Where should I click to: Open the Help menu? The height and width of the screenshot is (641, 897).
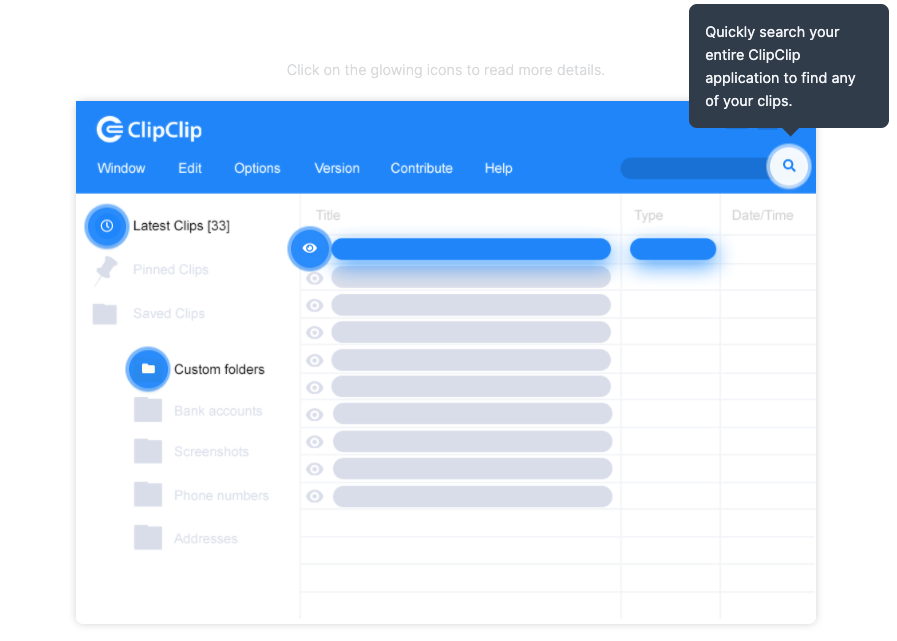[499, 168]
